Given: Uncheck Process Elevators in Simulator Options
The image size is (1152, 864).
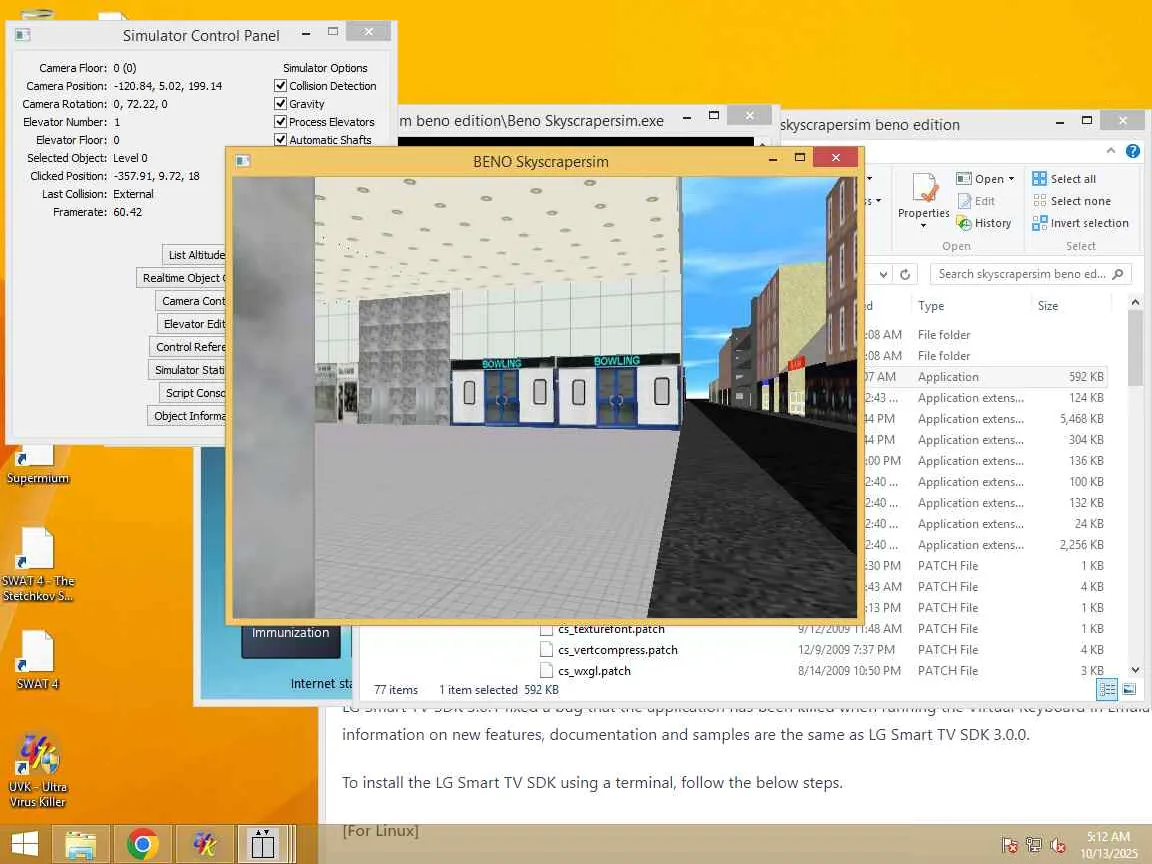Looking at the screenshot, I should tap(280, 122).
